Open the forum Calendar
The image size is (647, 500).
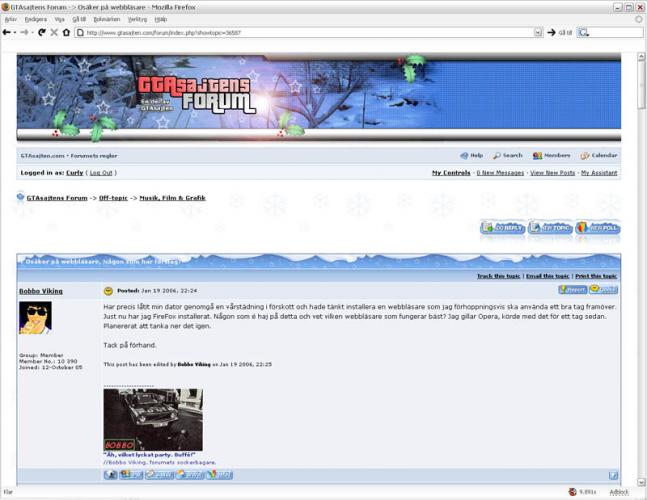click(x=598, y=156)
